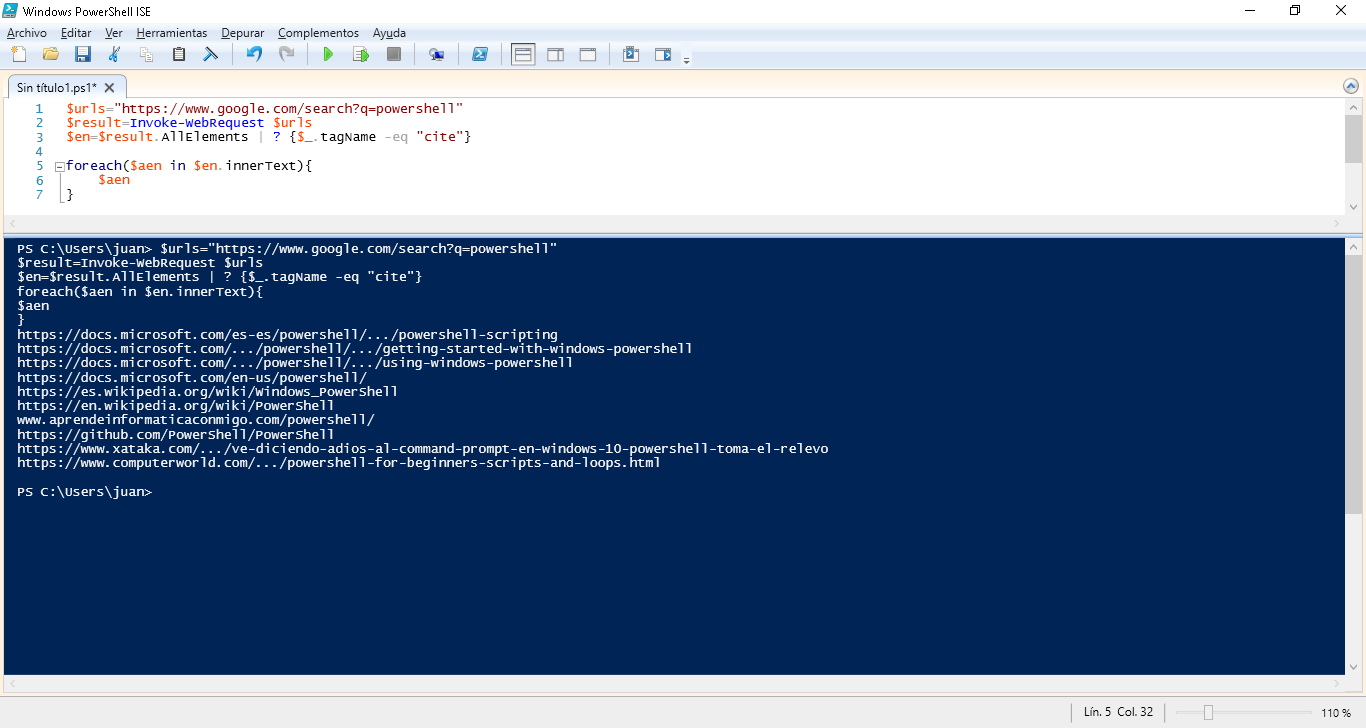Screen dimensions: 1366x728
Task: Maximize the script pane layout
Action: tap(588, 54)
